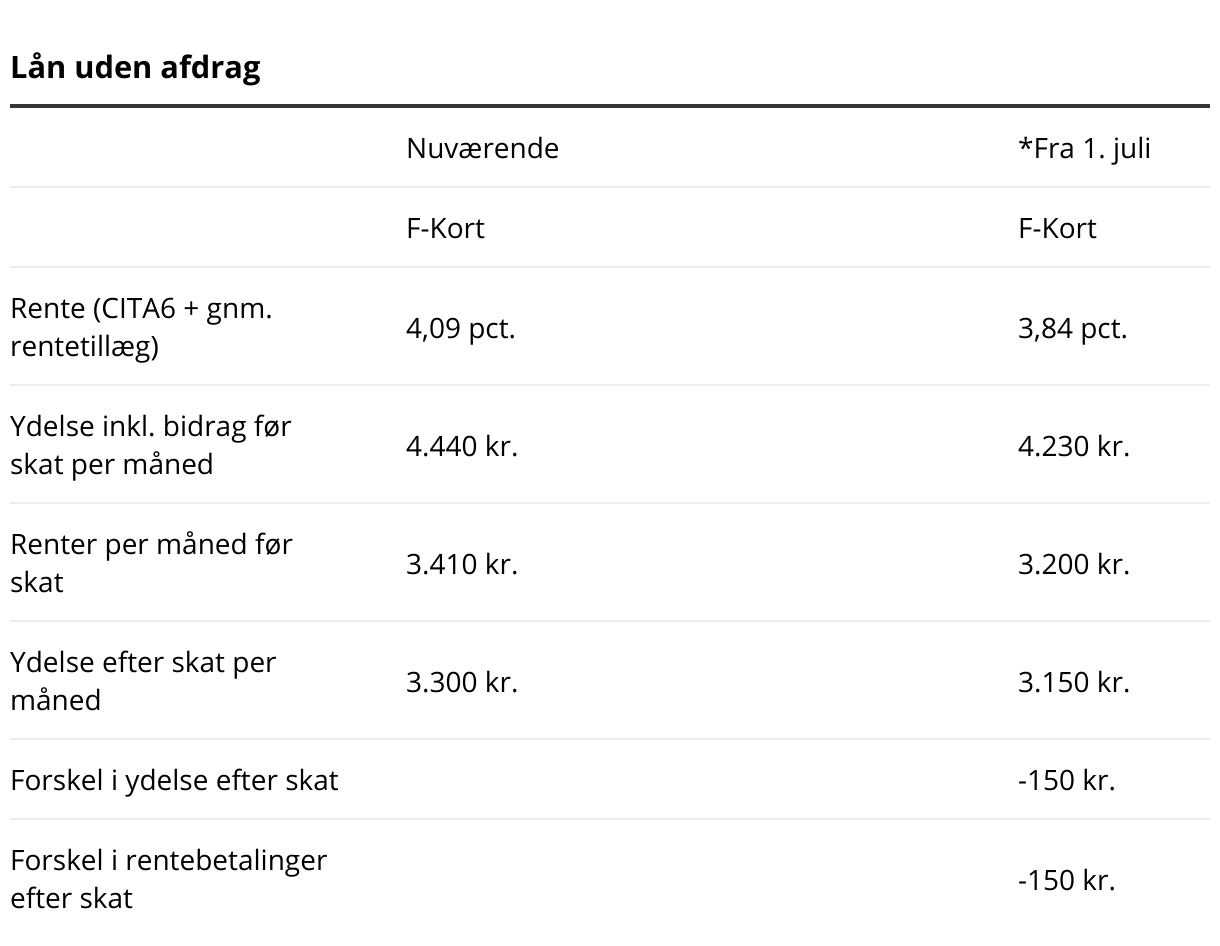Select the 4,09 pct. interest rate value
The image size is (1220, 946).
(x=460, y=328)
